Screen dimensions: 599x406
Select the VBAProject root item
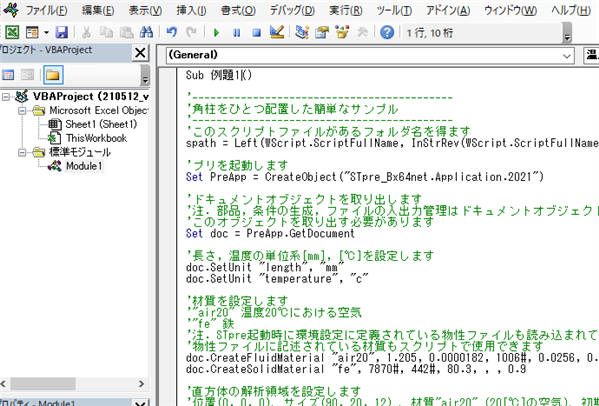90,96
